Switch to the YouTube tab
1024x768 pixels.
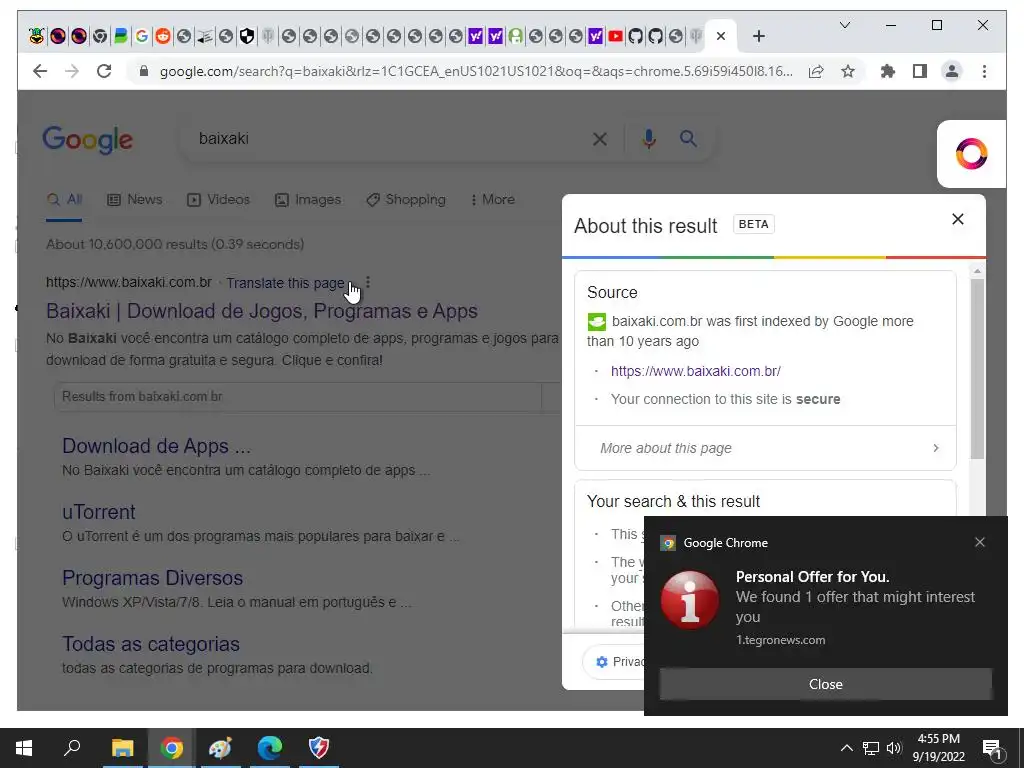click(615, 37)
